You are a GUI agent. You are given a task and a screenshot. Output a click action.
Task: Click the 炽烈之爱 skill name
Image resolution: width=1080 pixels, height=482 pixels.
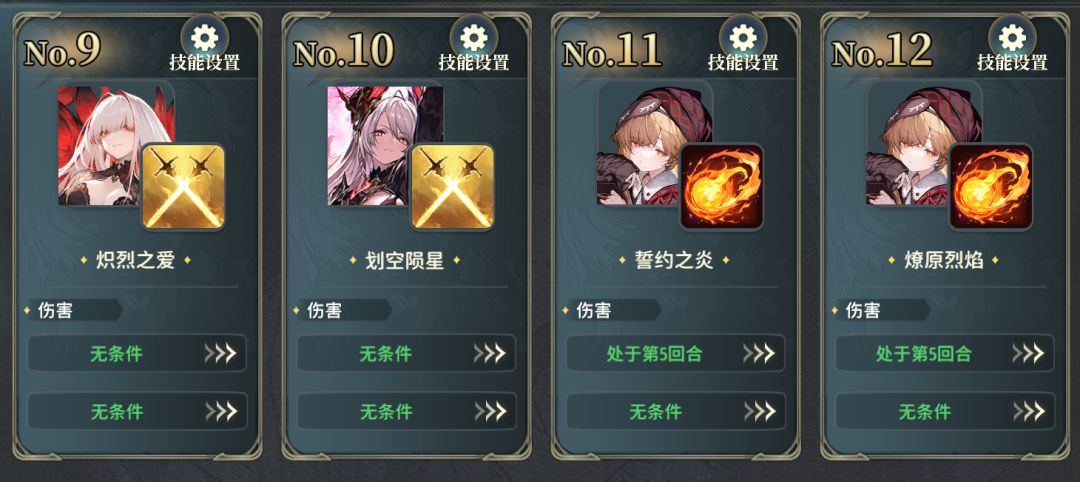tap(136, 261)
